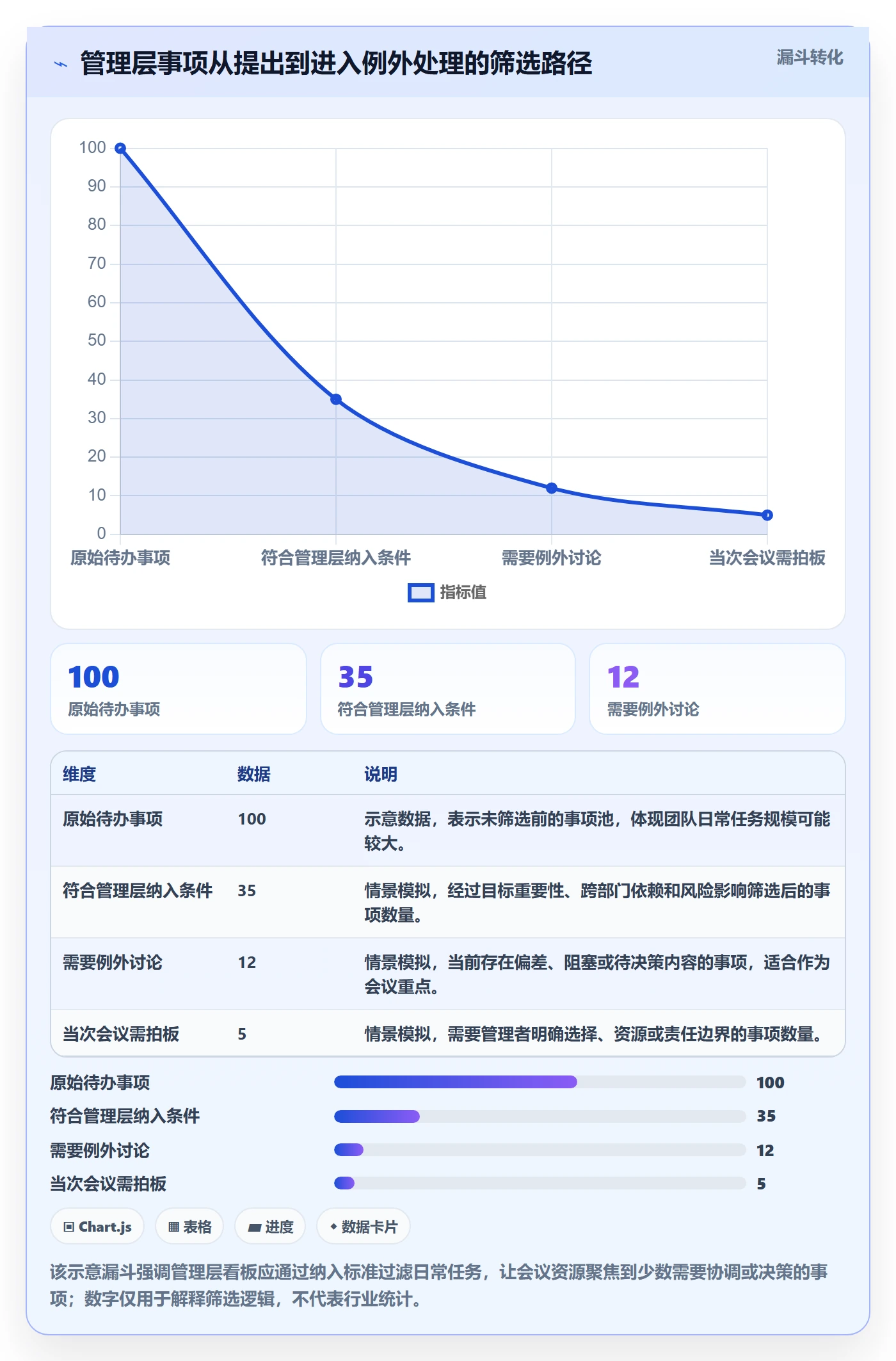The image size is (896, 1361).
Task: Click the 35 符合管理层纳入条件 stat card
Action: tap(448, 689)
